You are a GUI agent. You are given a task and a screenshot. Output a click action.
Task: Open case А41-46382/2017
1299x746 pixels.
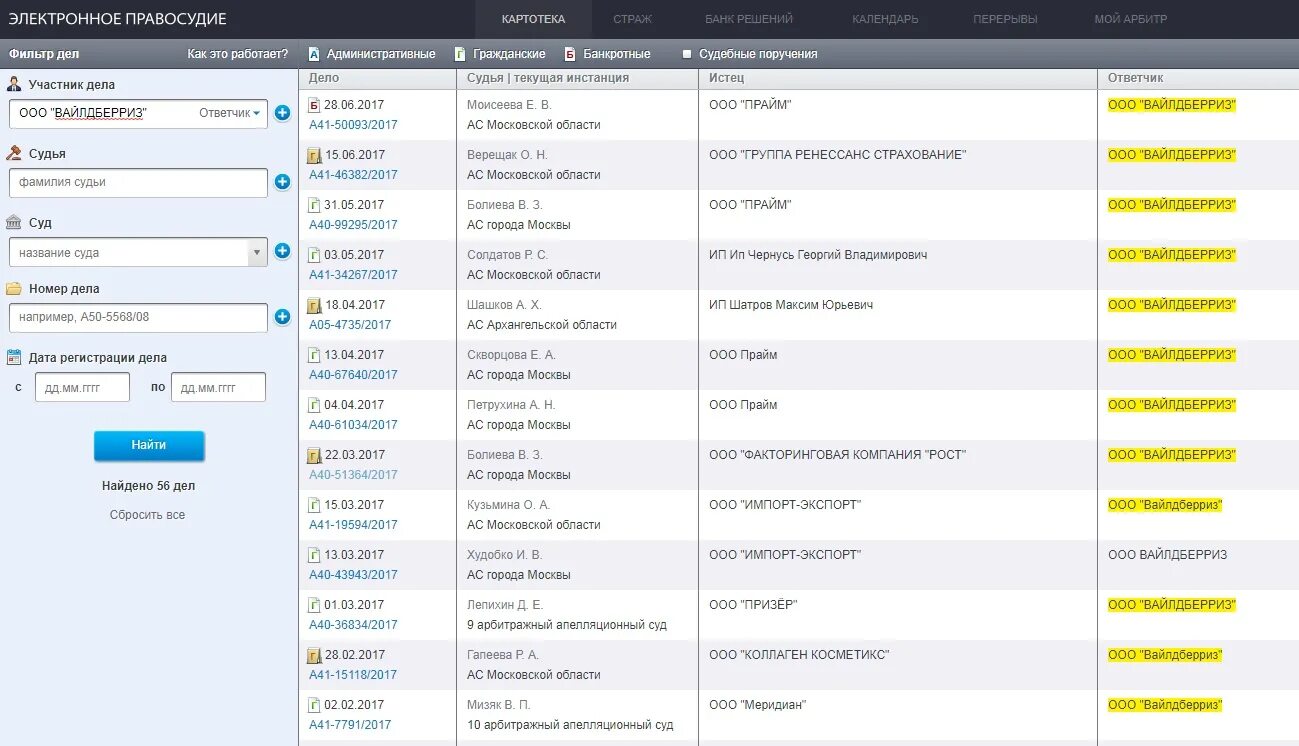coord(353,175)
